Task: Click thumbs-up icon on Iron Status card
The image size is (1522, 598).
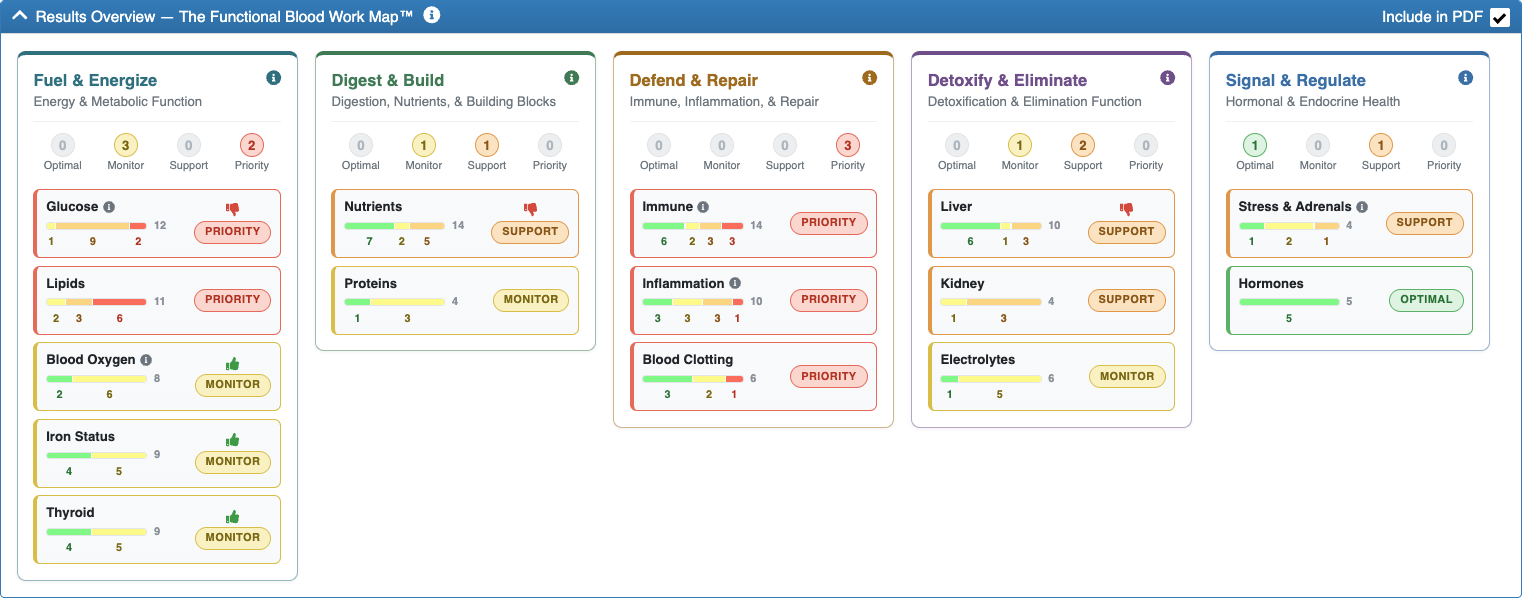Action: tap(233, 440)
